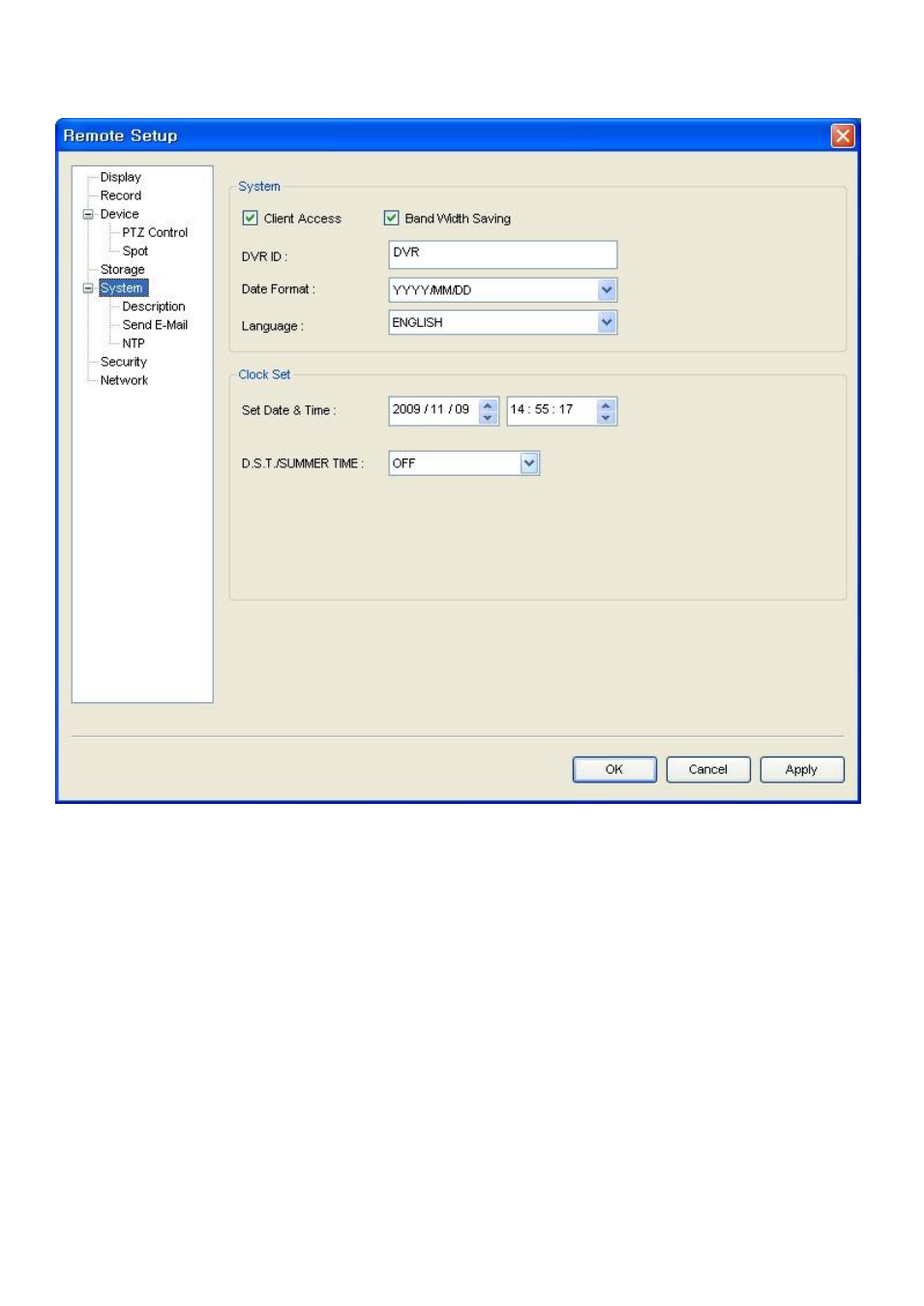The image size is (924, 1306).
Task: Click the Apply button
Action: coord(802,770)
